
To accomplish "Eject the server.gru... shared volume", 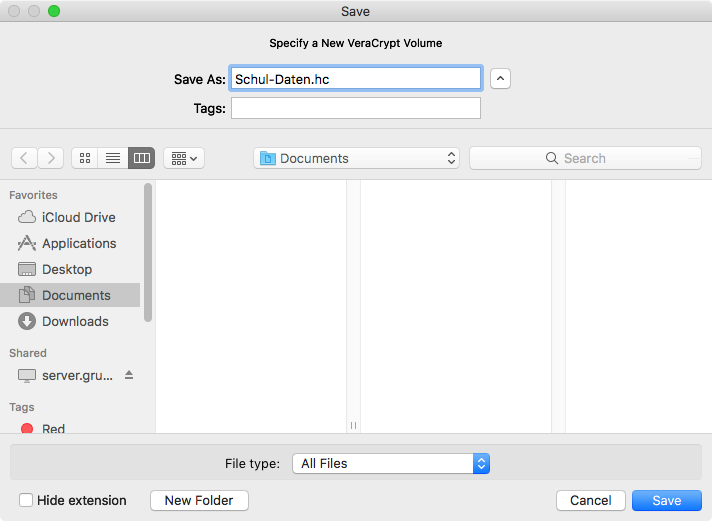I will click(x=129, y=375).
